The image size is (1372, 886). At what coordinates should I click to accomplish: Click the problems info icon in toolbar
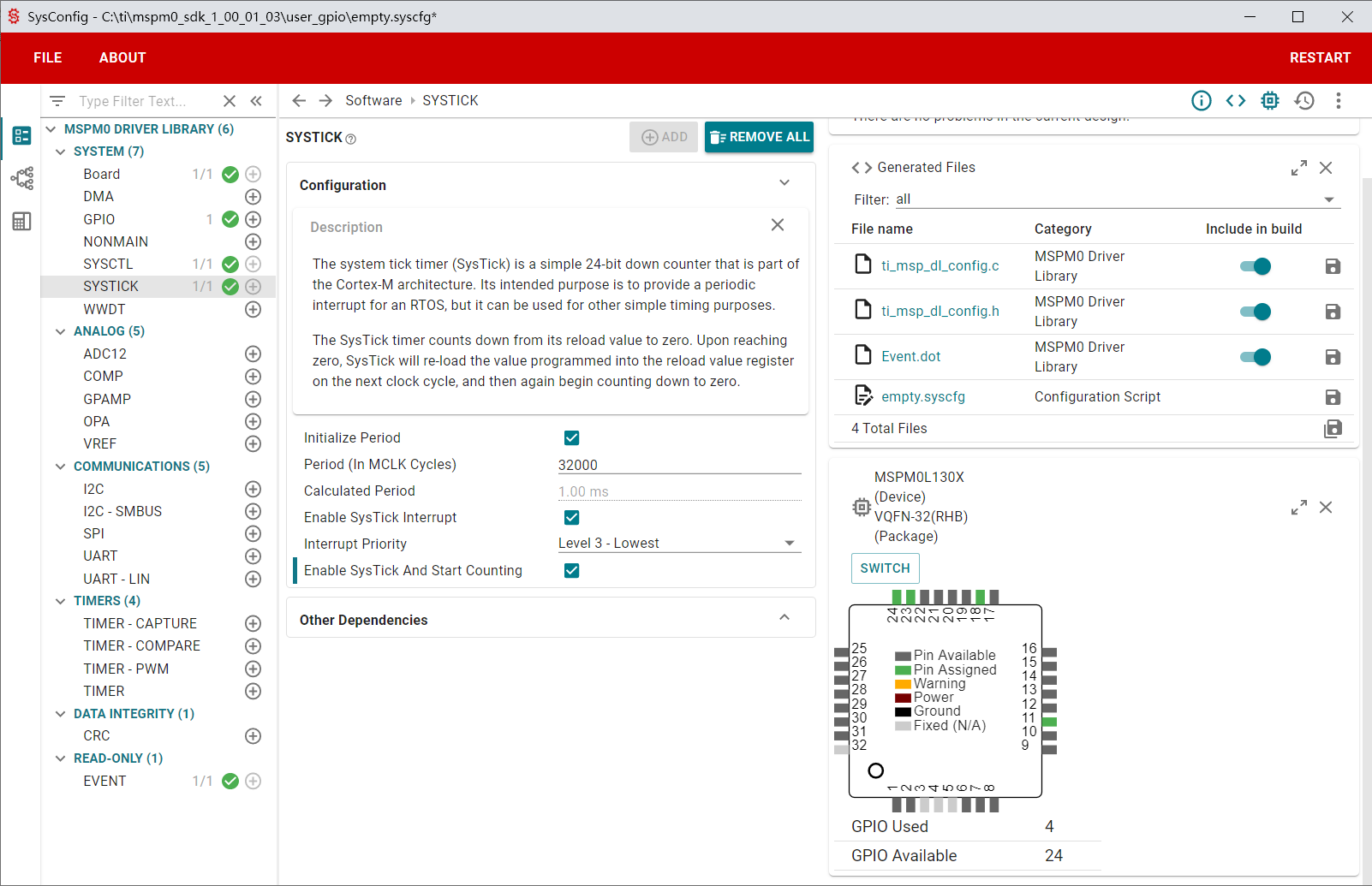click(1201, 101)
